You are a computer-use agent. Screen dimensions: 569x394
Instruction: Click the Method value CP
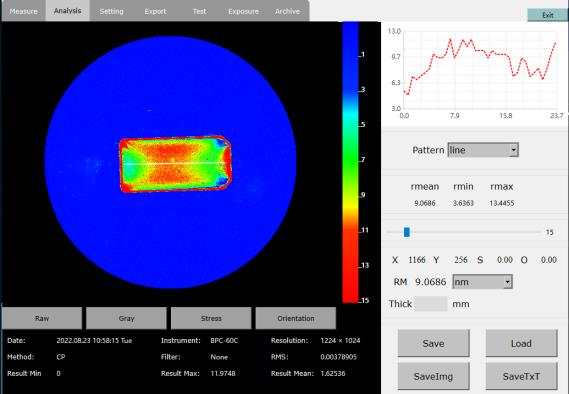(61, 357)
